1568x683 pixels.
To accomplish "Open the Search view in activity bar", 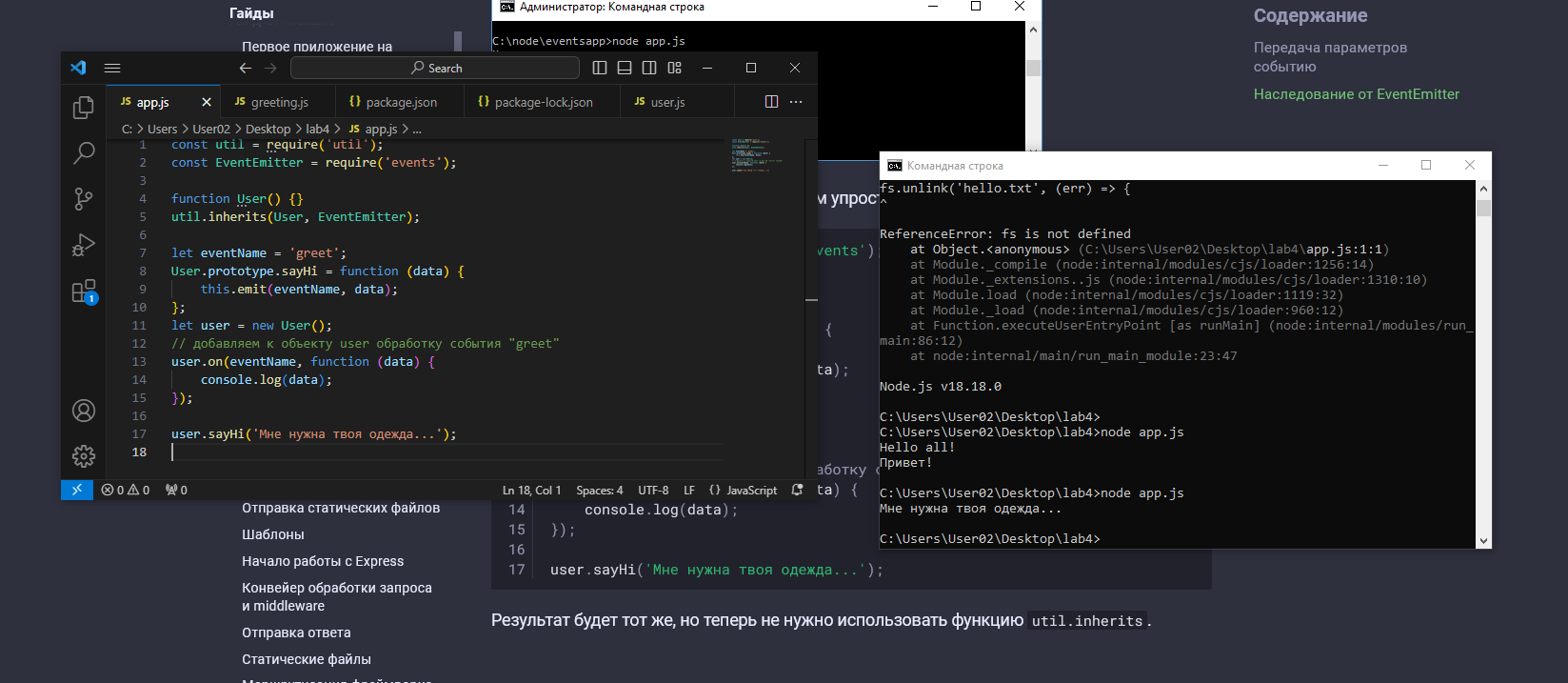I will click(84, 152).
